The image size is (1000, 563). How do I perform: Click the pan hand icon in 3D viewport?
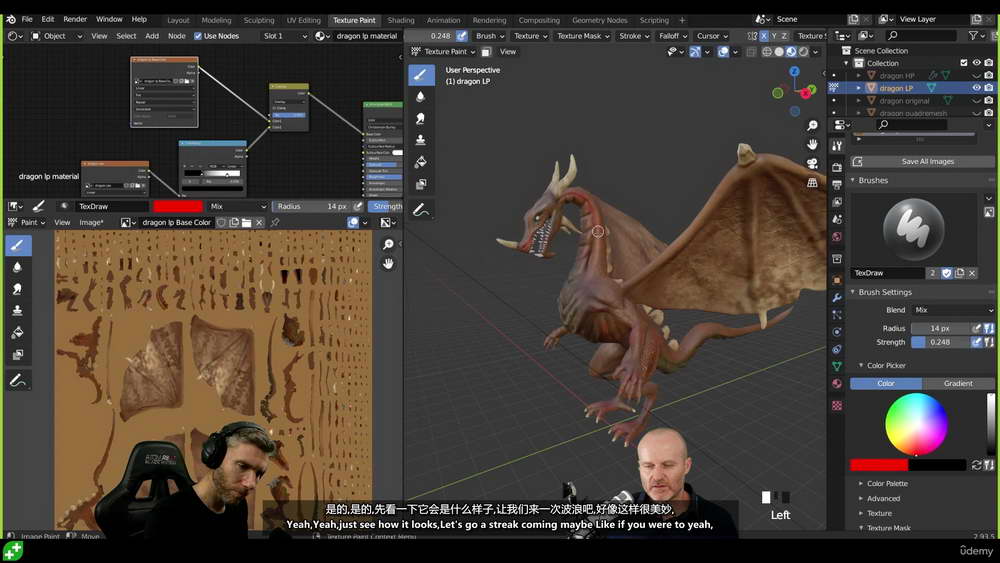(x=812, y=145)
